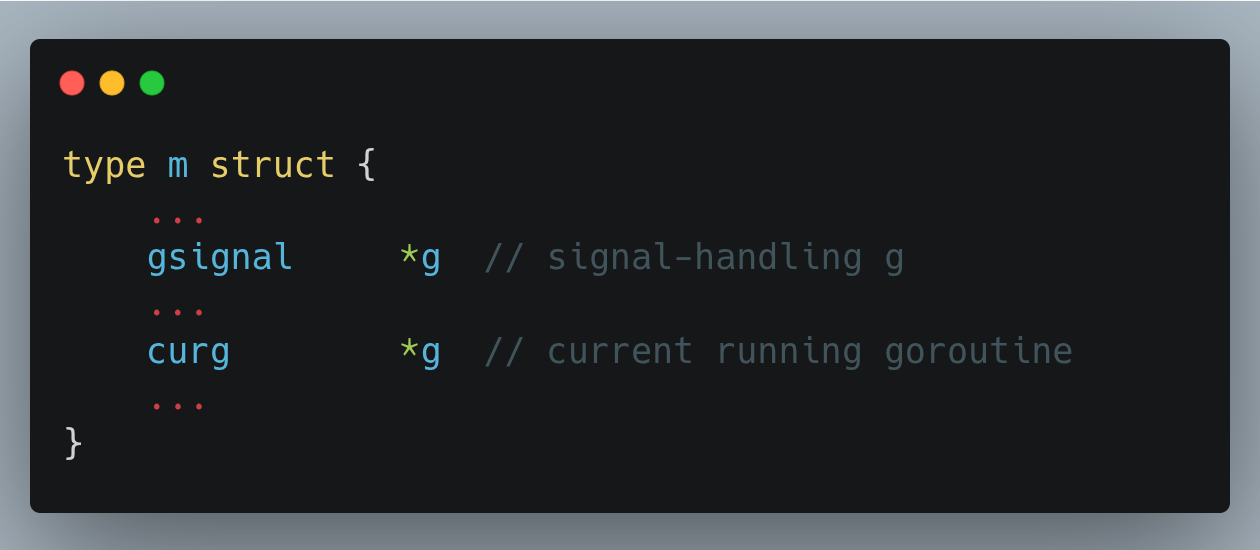Click the red close window button
Screen dimensions: 1260x550
(x=72, y=83)
